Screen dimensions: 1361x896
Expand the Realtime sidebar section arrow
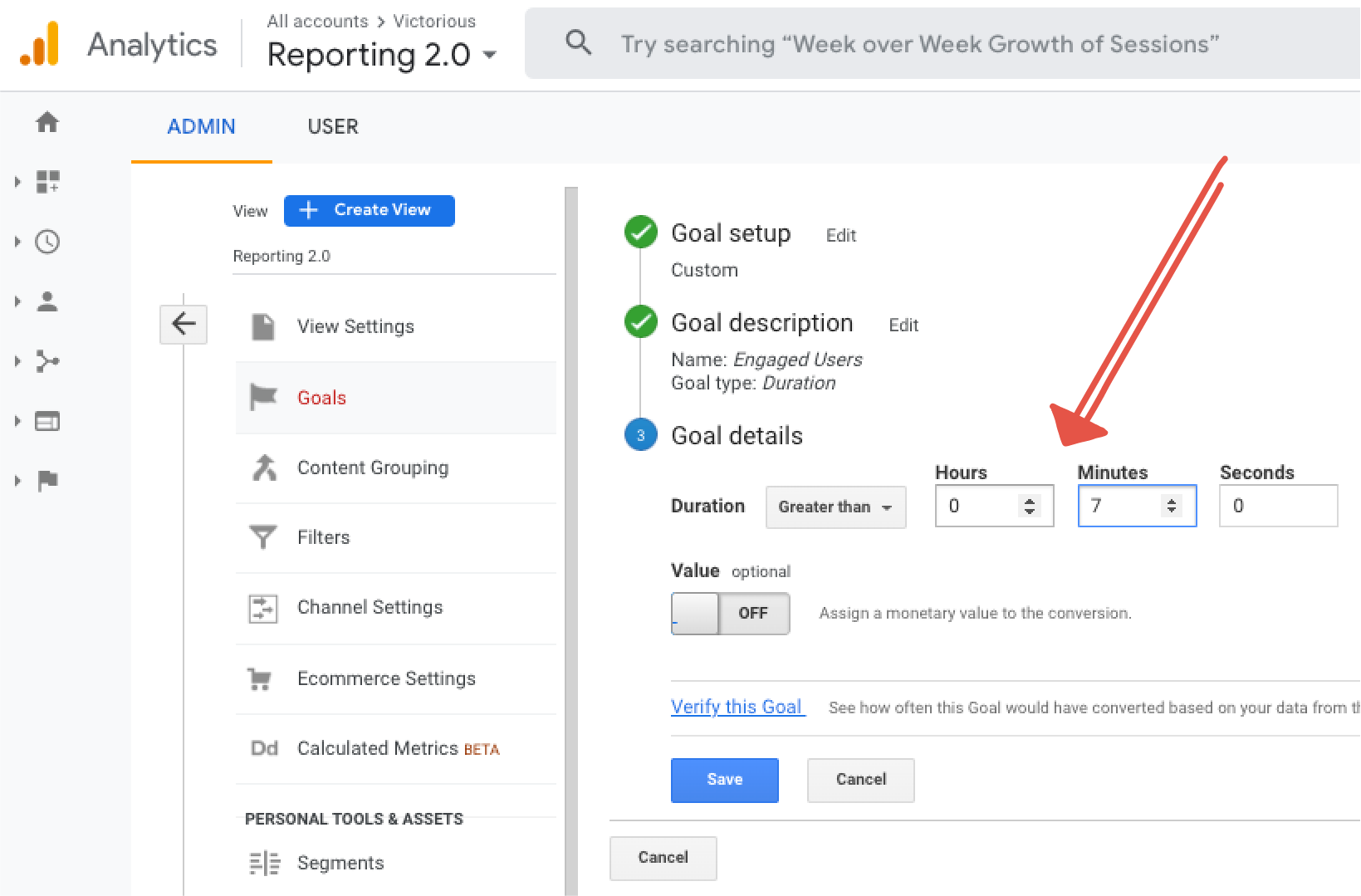point(17,242)
